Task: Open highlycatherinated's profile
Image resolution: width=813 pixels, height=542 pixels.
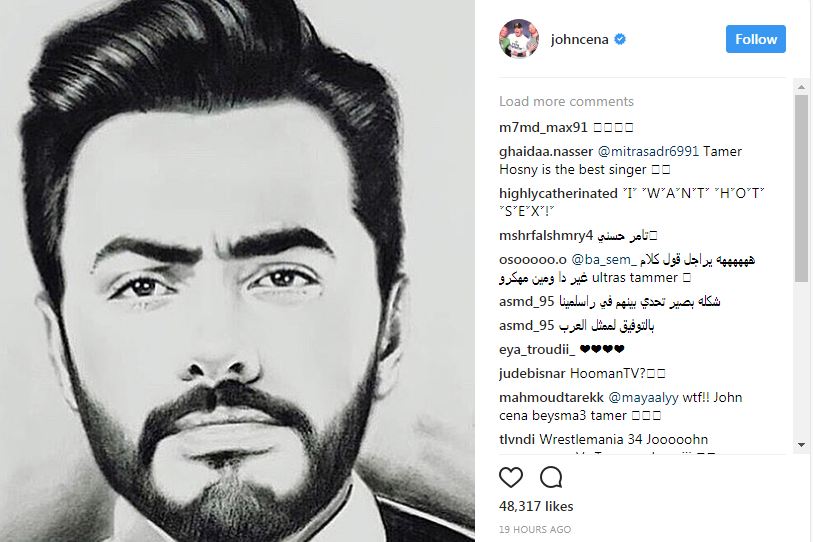Action: (x=558, y=193)
